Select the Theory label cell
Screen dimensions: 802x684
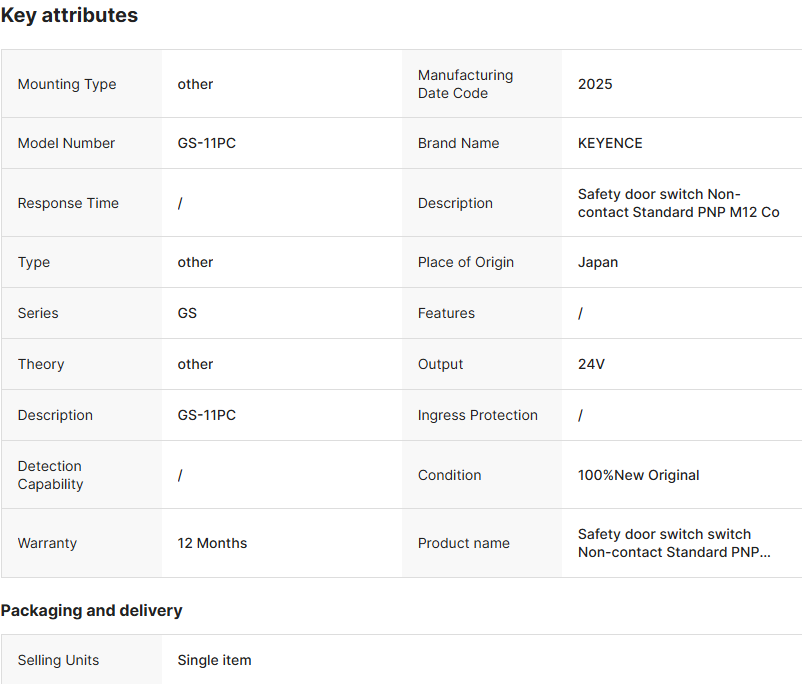pyautogui.click(x=41, y=364)
